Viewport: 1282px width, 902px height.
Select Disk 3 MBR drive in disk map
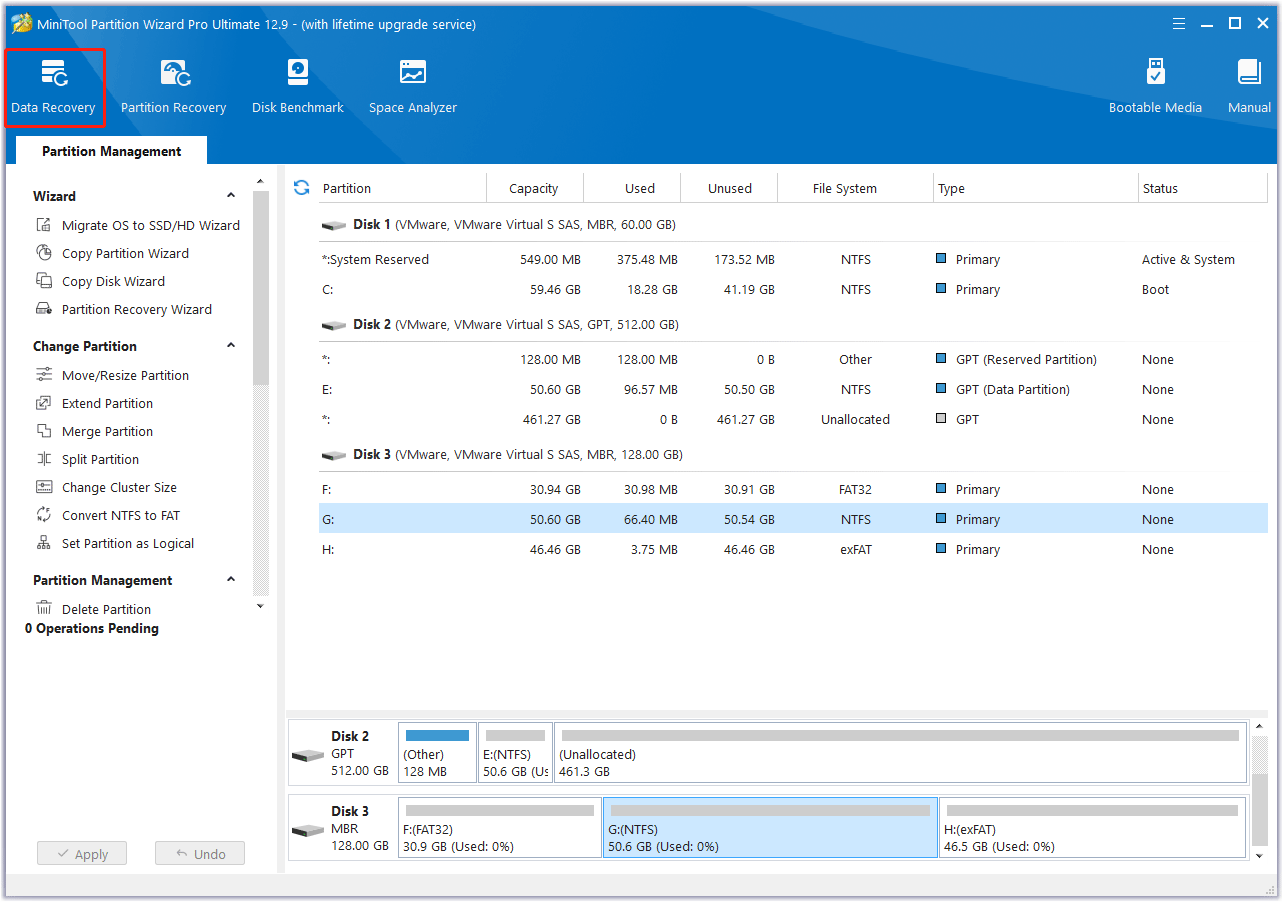tap(342, 828)
